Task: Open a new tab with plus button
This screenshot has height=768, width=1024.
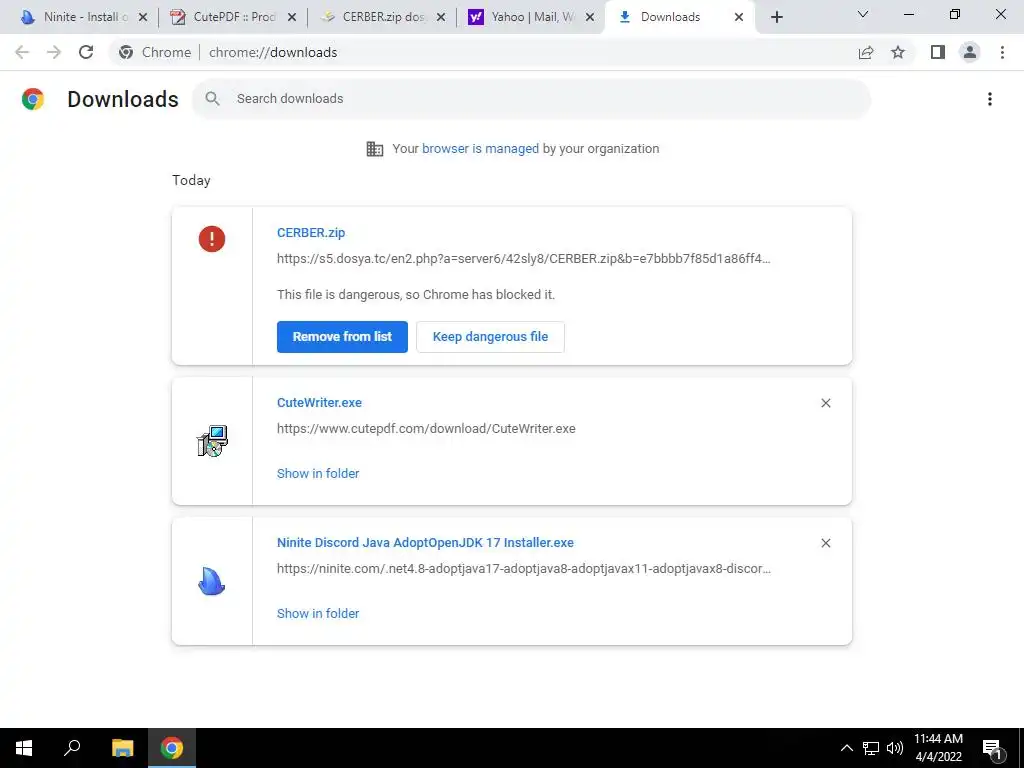Action: click(x=776, y=18)
